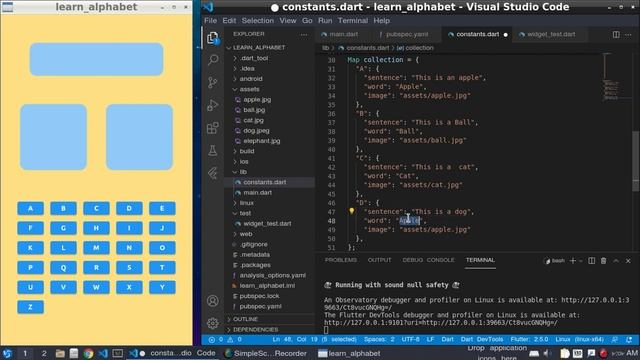Open editor more actions ellipsis

[x=628, y=35]
